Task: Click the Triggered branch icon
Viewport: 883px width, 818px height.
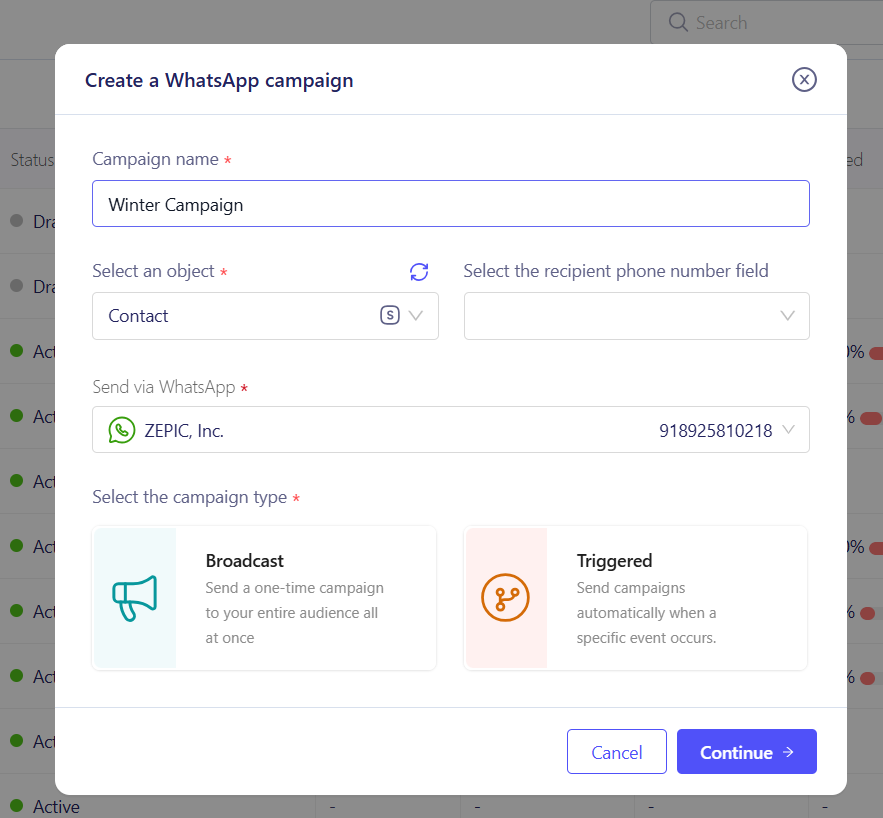Action: click(x=505, y=598)
